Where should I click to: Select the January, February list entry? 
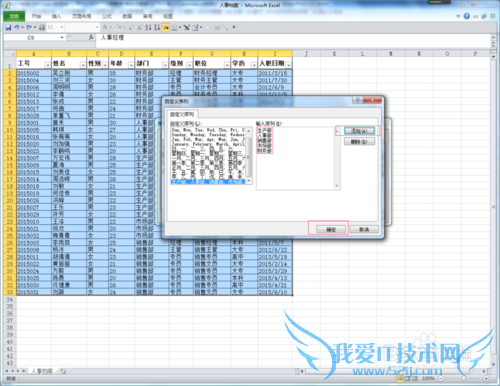(x=208, y=144)
